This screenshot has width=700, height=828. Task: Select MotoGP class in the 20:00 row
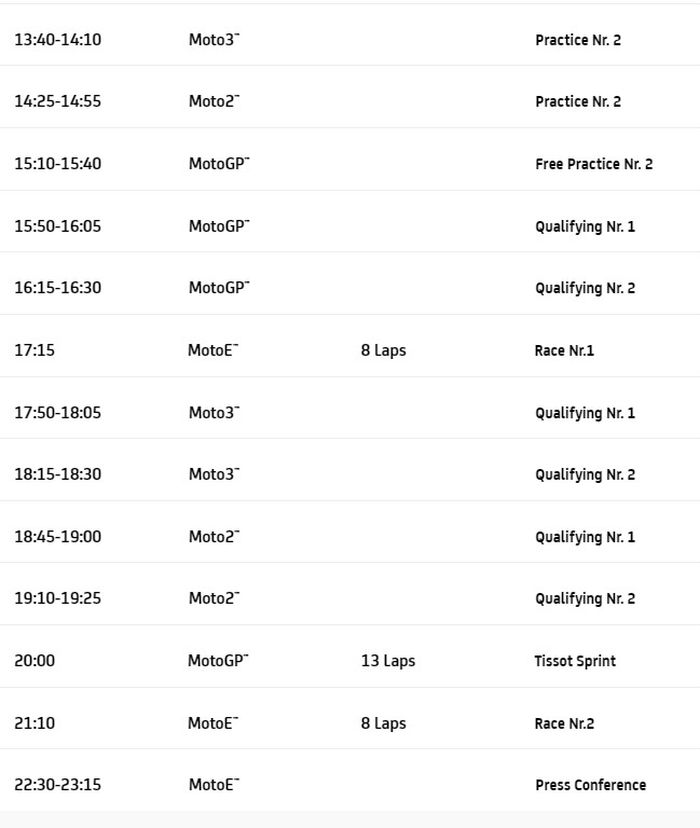(x=218, y=661)
